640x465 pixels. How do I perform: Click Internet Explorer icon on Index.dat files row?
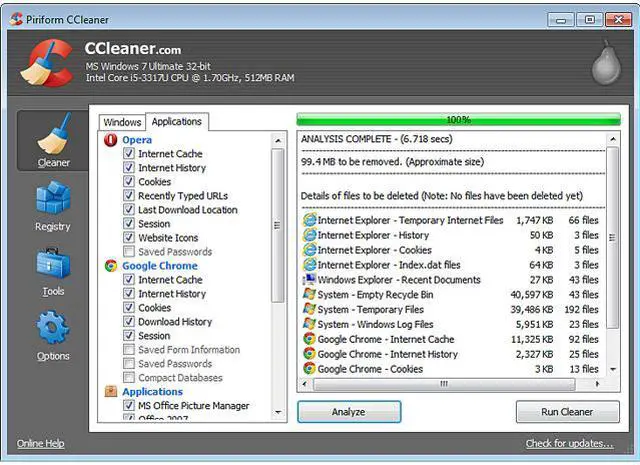(309, 265)
